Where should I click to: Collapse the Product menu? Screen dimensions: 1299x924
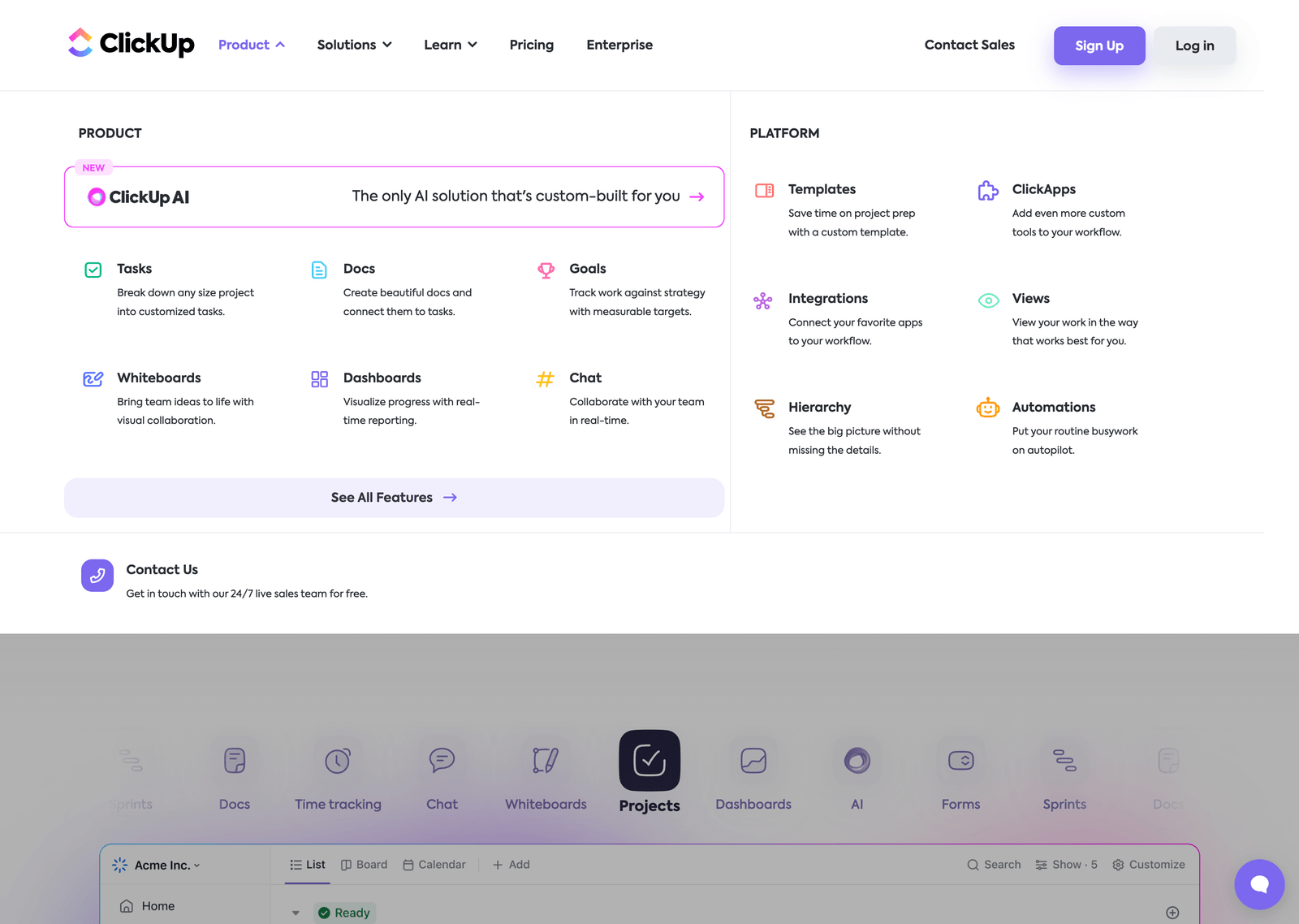click(252, 45)
